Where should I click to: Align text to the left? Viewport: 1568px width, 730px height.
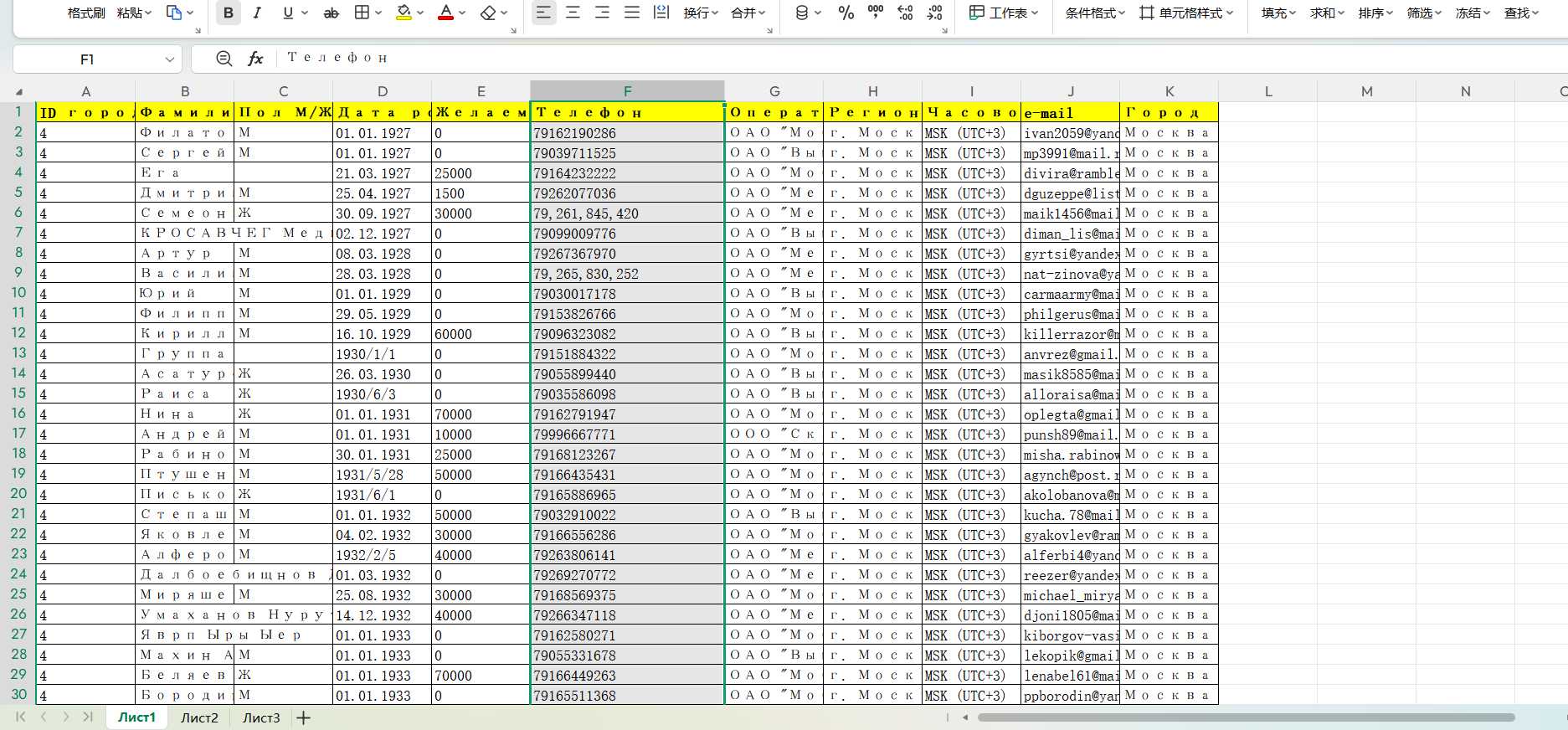point(543,13)
